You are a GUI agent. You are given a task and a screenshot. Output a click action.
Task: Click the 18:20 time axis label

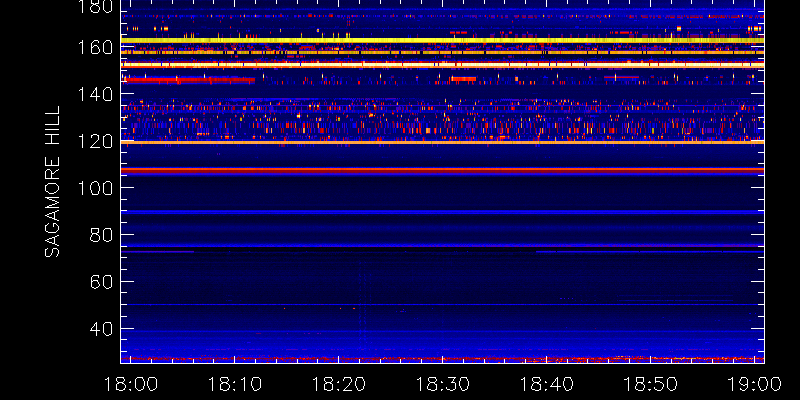[338, 384]
